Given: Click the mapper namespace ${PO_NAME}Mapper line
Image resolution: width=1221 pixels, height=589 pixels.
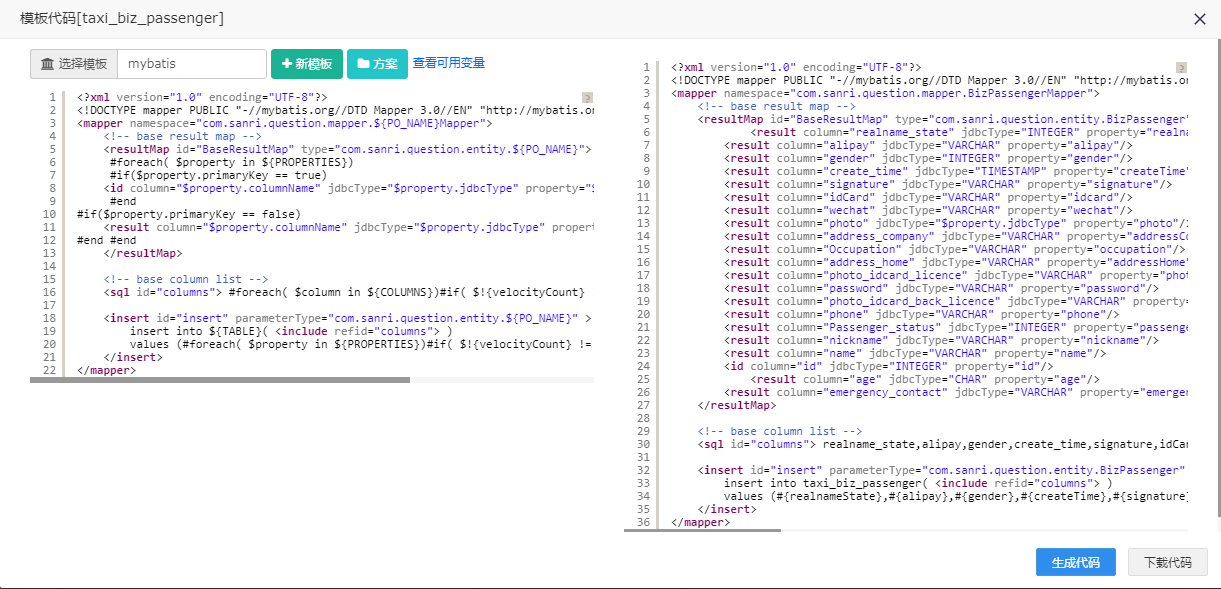Looking at the screenshot, I should (x=284, y=123).
